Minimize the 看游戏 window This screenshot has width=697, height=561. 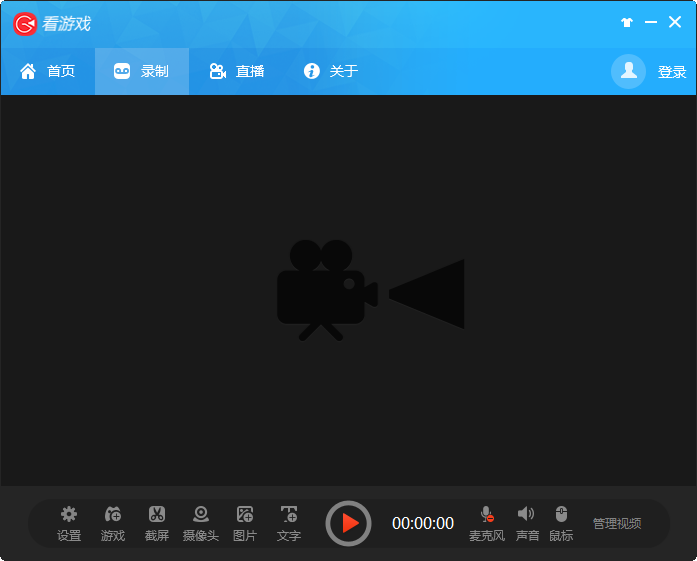[x=651, y=22]
